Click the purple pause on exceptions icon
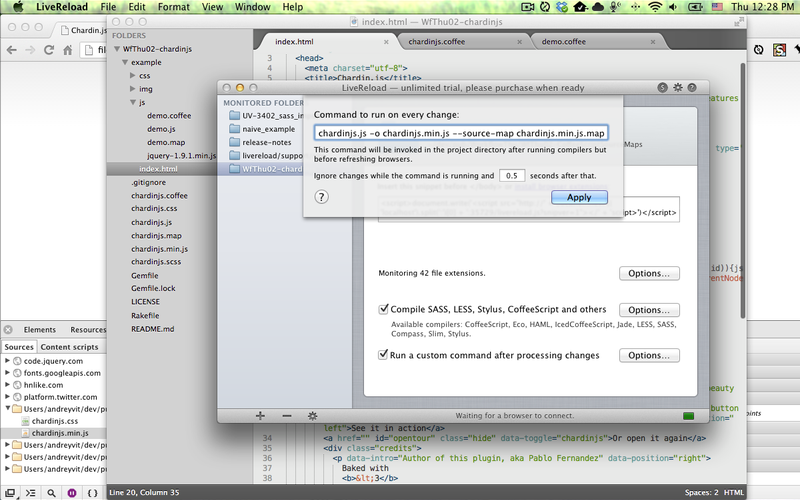Viewport: 800px width, 500px height. click(x=72, y=493)
